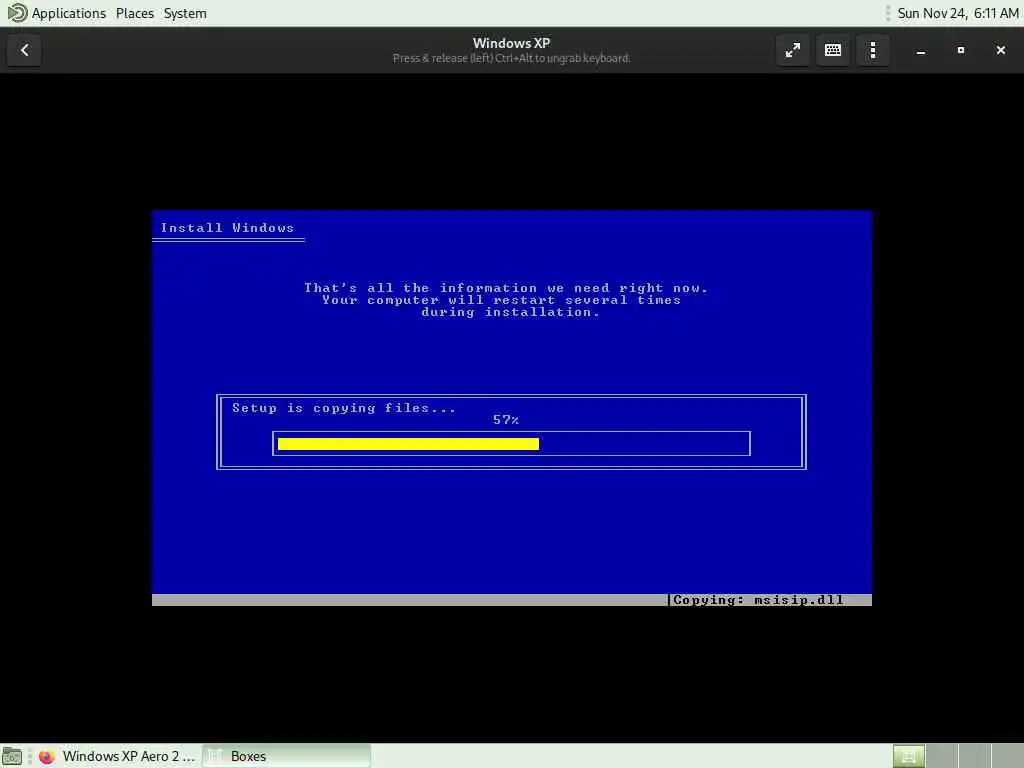The height and width of the screenshot is (768, 1024).
Task: Open the Sun Nov 24 clock
Action: pos(957,13)
